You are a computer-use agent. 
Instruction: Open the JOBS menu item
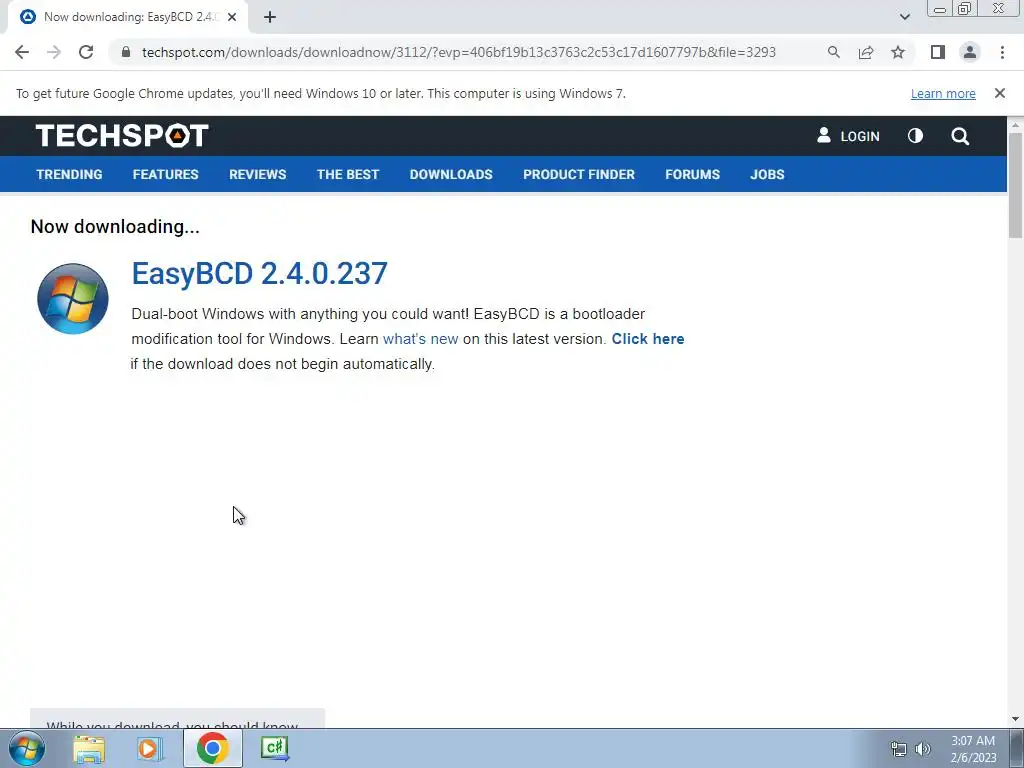coord(767,174)
